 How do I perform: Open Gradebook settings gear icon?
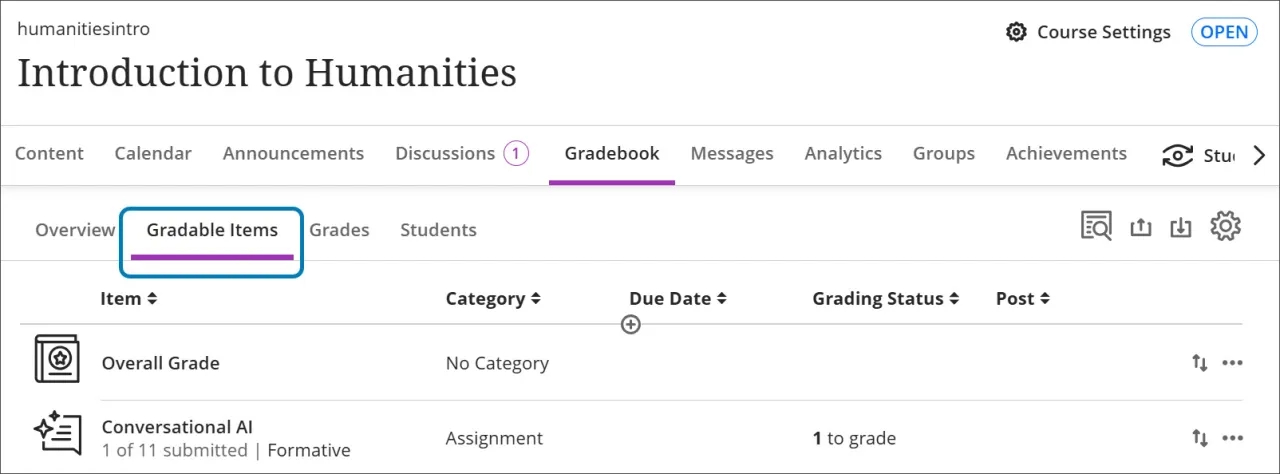click(x=1225, y=227)
